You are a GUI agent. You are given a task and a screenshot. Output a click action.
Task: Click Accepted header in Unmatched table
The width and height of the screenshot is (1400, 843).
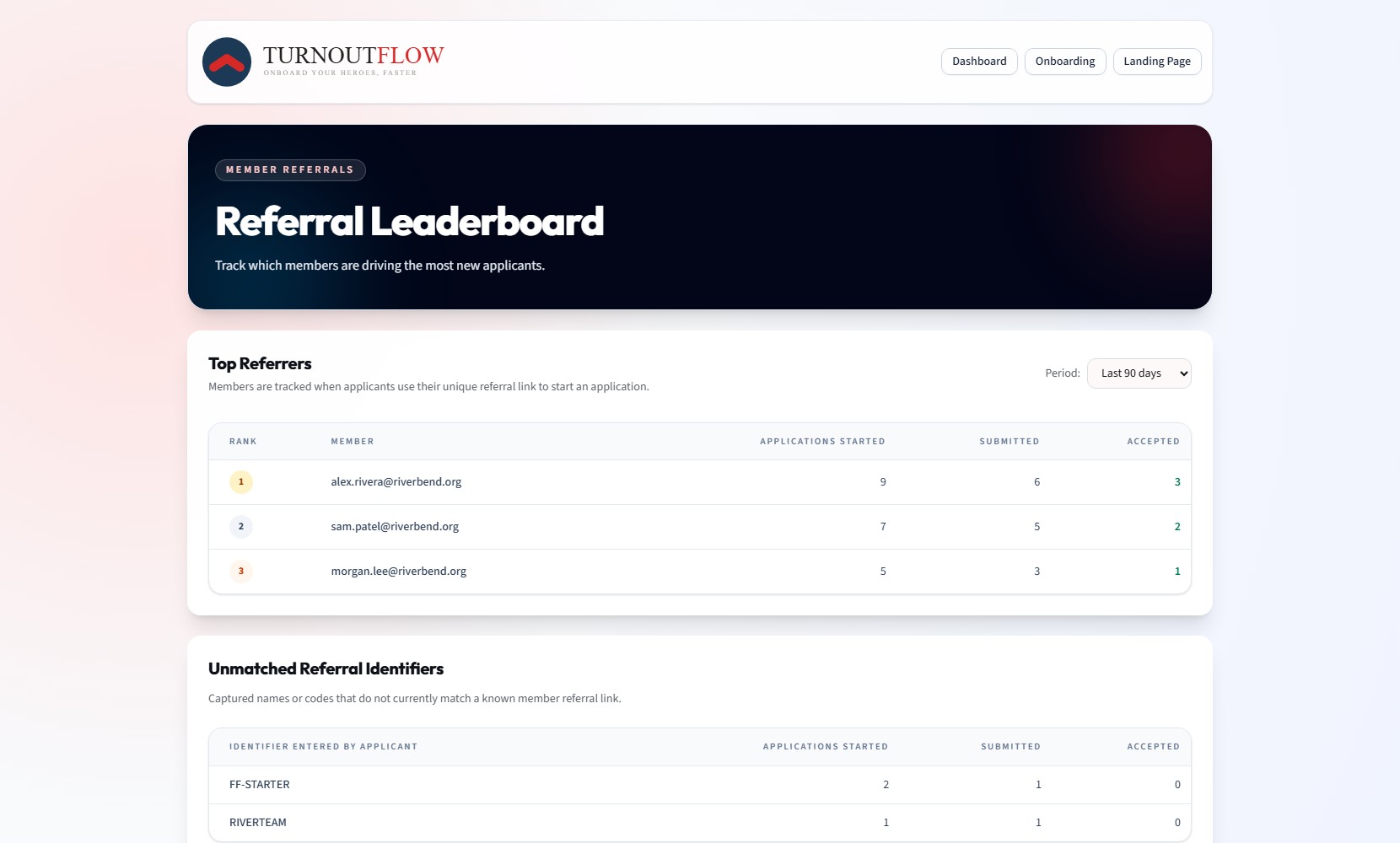click(1154, 747)
